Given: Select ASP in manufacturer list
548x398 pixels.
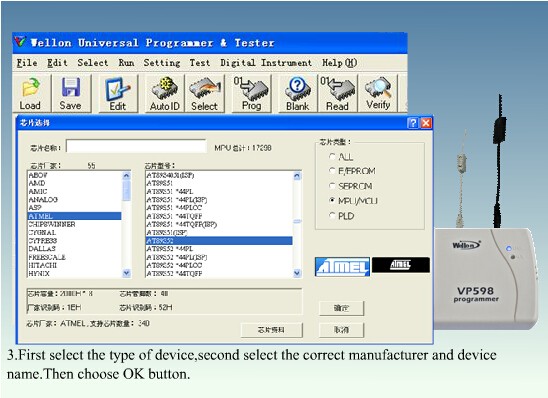Looking at the screenshot, I should click(x=74, y=208).
